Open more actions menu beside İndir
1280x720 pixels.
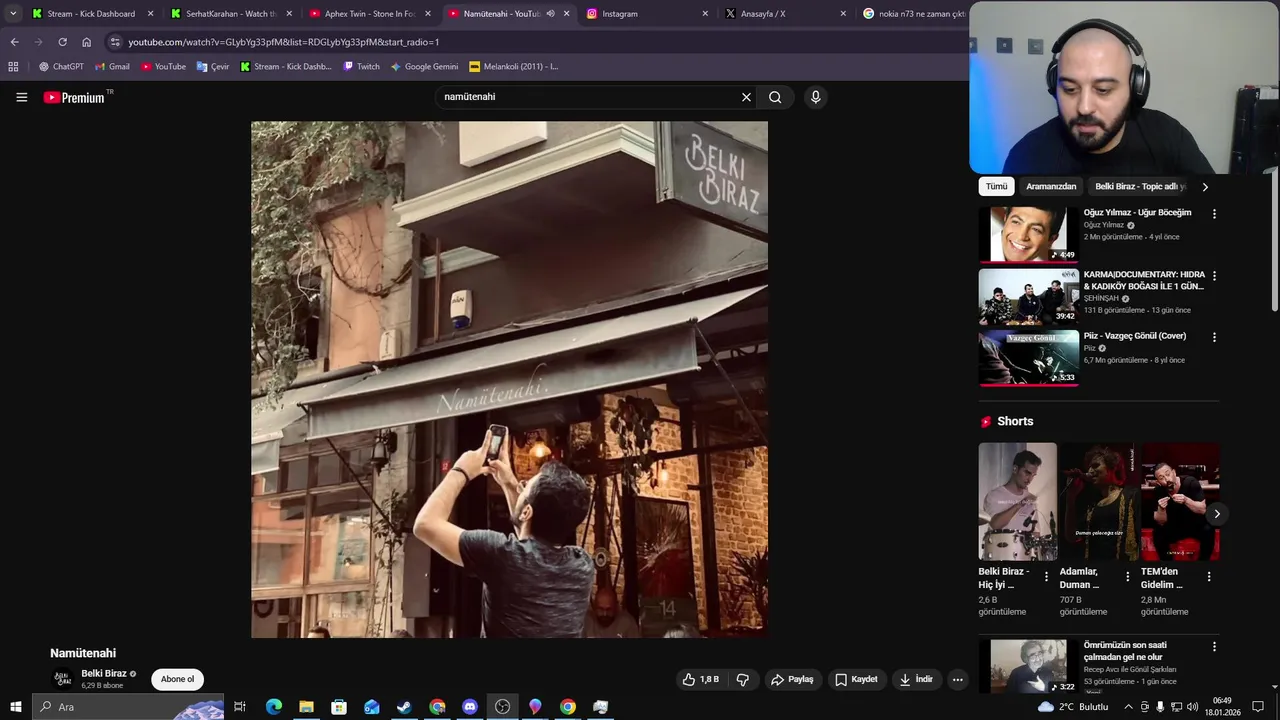pyautogui.click(x=957, y=679)
